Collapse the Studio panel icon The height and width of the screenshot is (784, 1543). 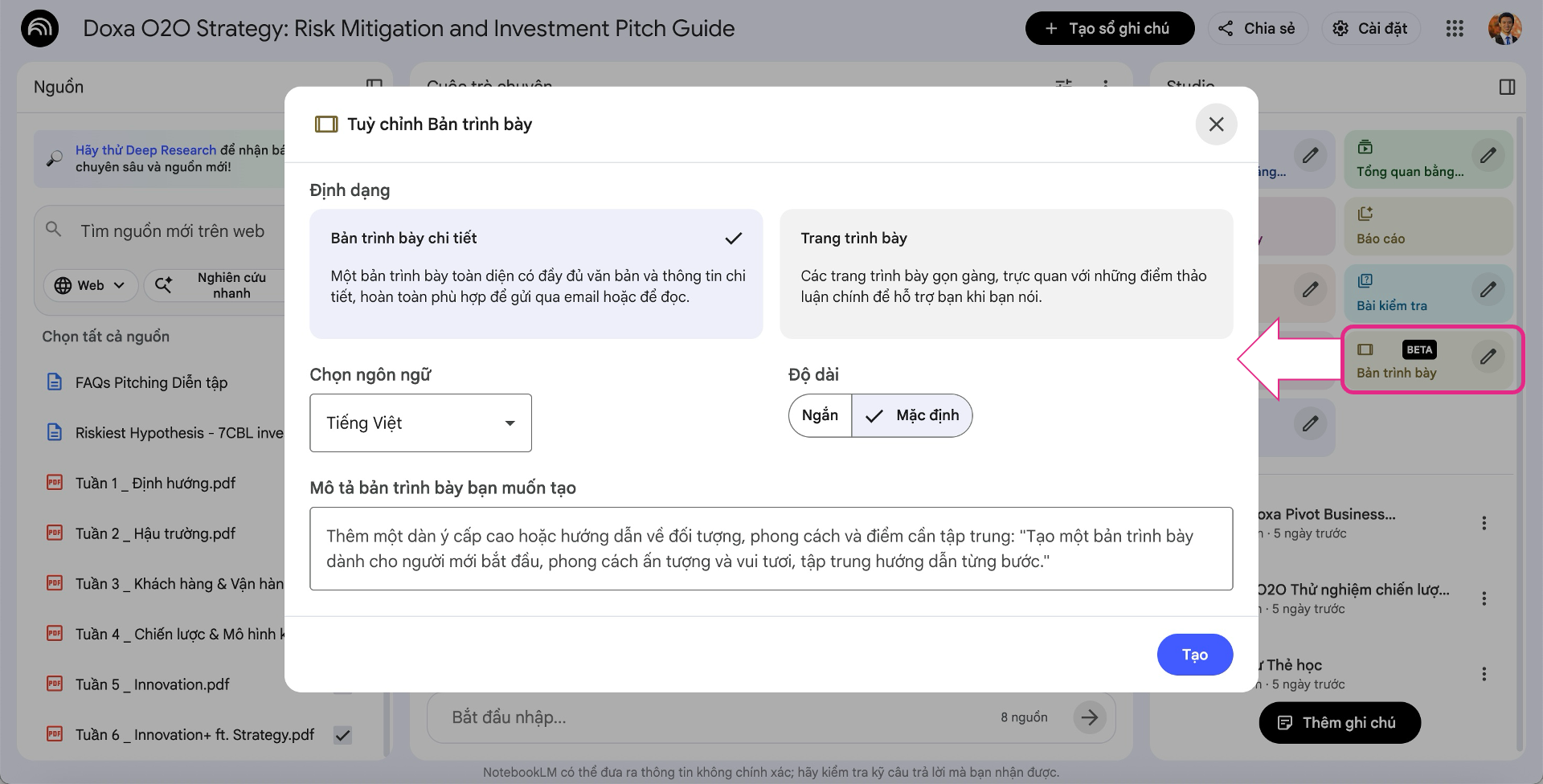pyautogui.click(x=1507, y=87)
